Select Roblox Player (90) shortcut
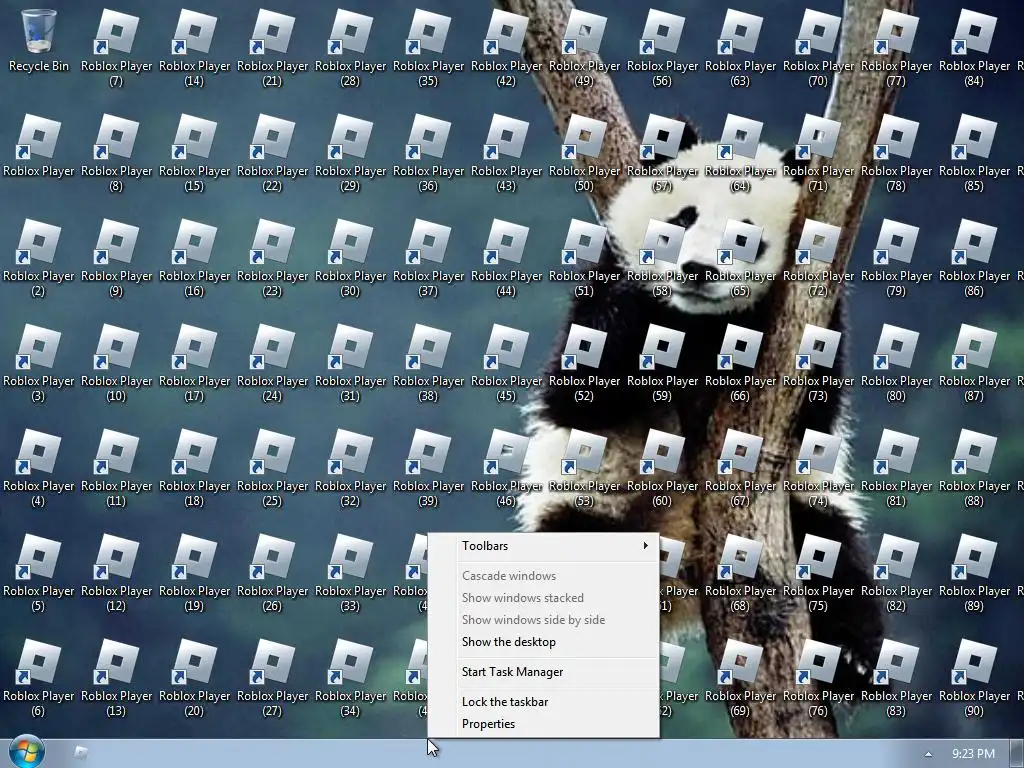The width and height of the screenshot is (1024, 768). point(974,678)
